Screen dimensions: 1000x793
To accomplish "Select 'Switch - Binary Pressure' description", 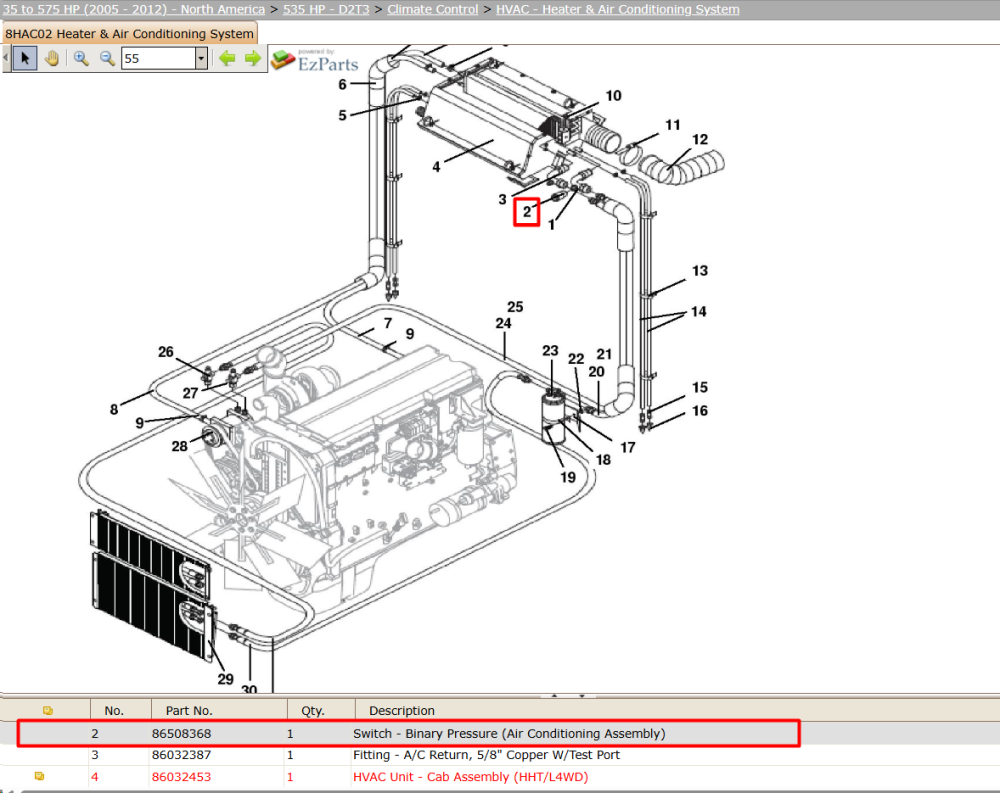I will (509, 734).
